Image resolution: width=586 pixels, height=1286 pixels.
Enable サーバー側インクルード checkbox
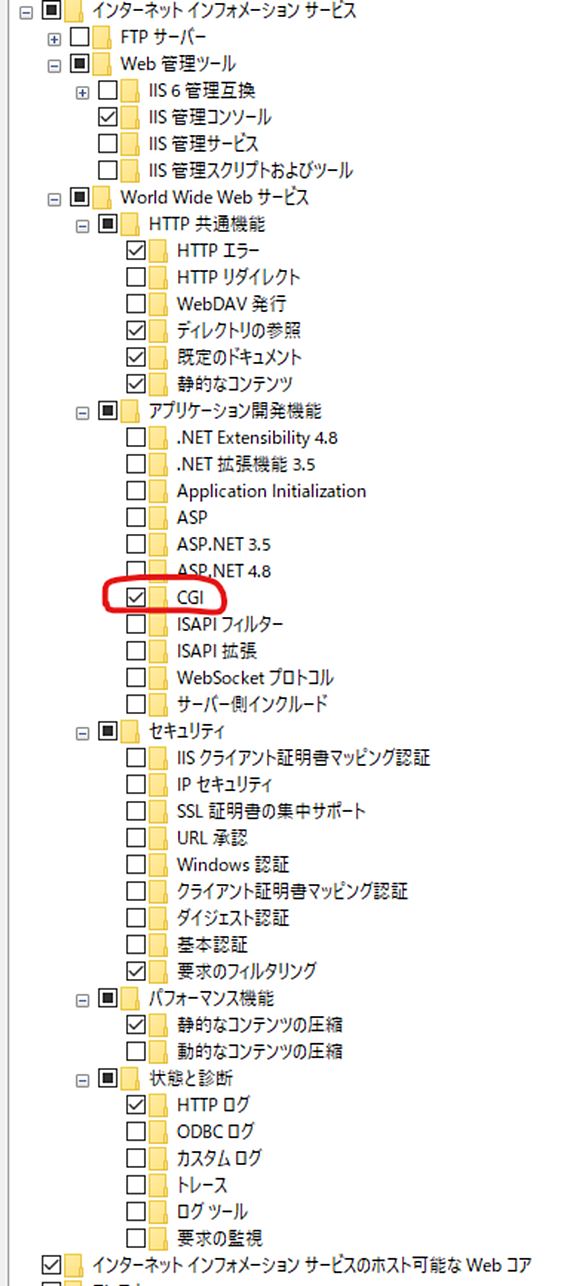pyautogui.click(x=136, y=705)
